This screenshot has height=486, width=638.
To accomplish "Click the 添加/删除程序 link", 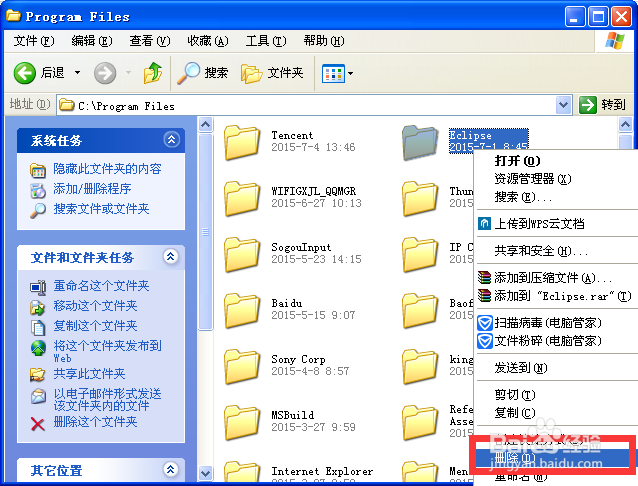I will (x=92, y=189).
